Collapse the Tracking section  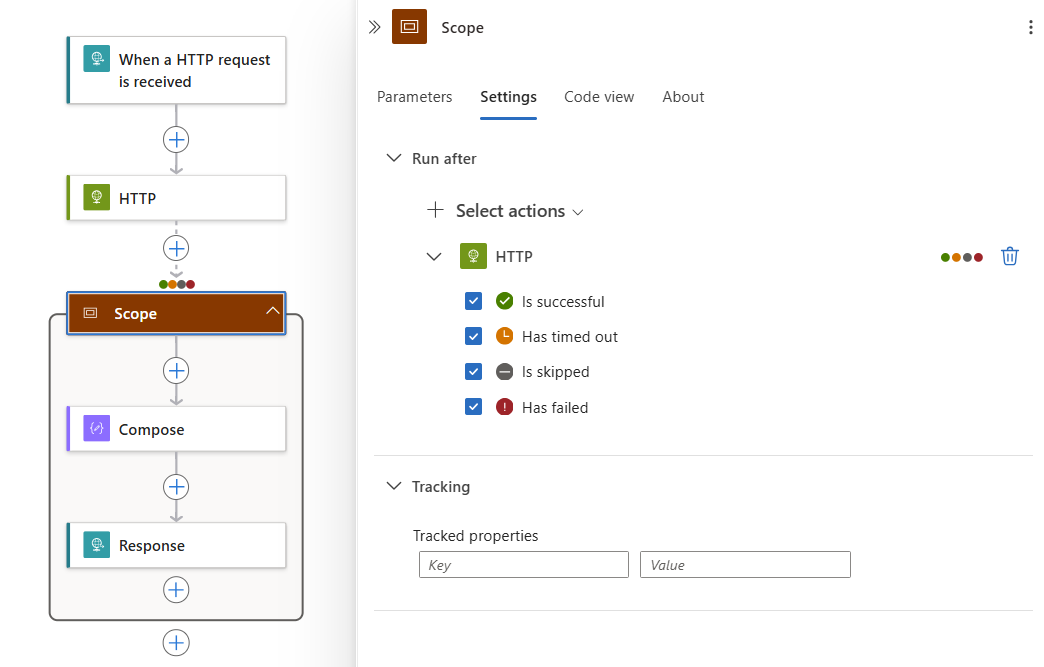(x=393, y=486)
